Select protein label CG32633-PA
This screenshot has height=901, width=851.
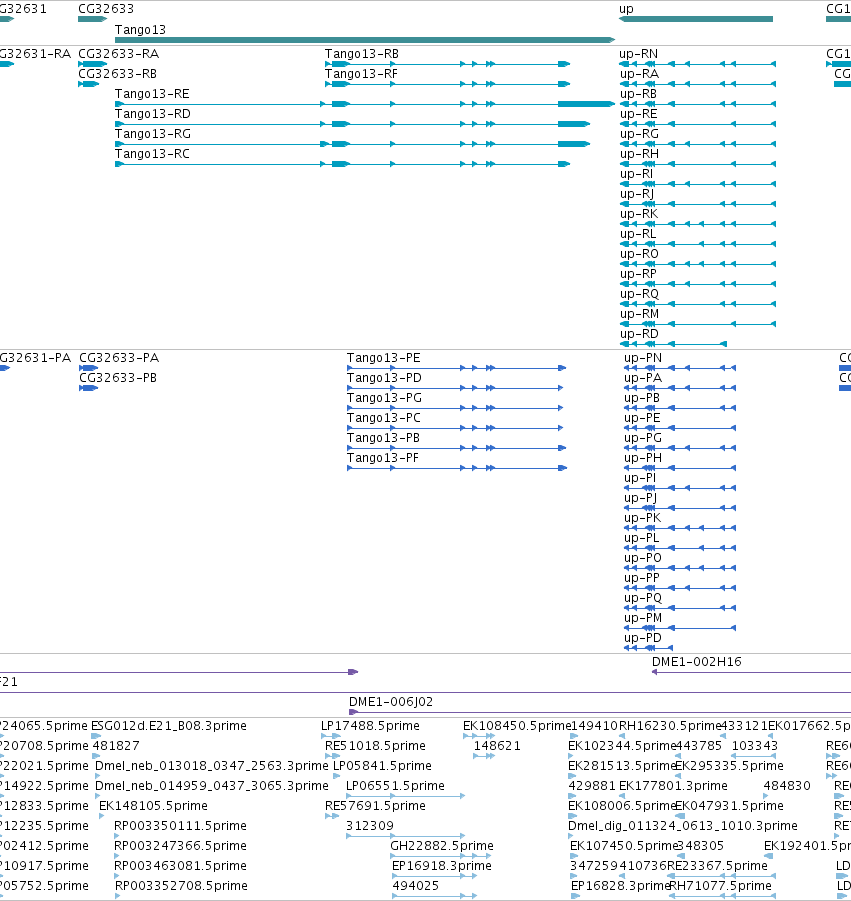point(119,358)
